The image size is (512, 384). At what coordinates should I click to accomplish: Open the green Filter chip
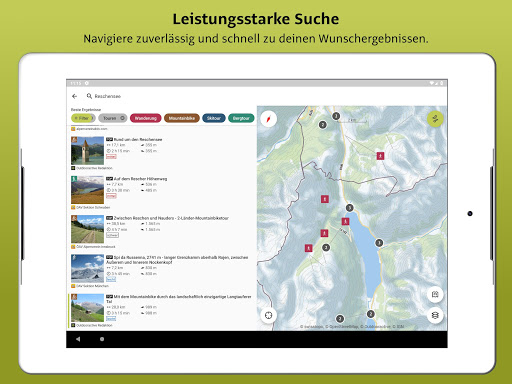click(83, 118)
